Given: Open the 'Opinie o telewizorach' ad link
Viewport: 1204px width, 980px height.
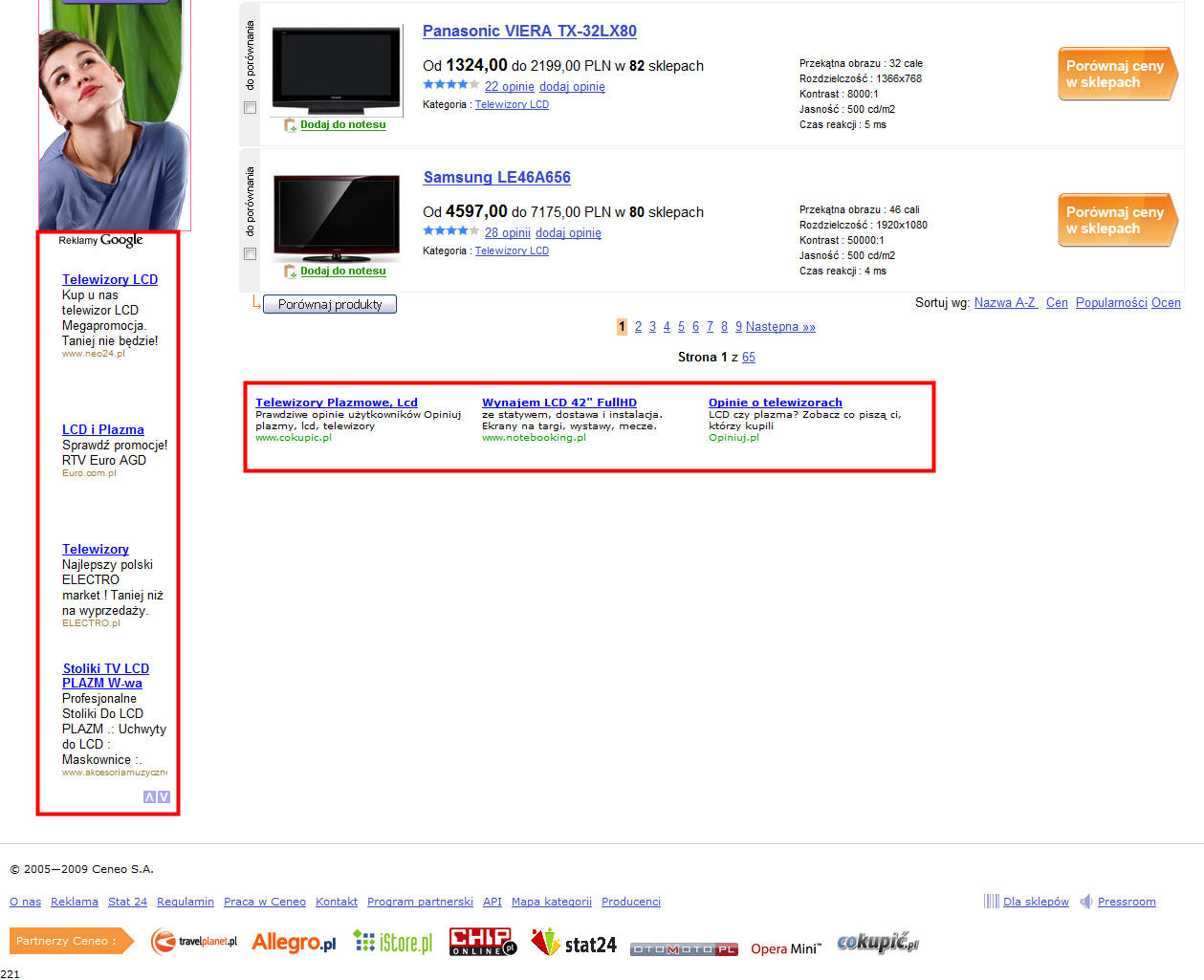Looking at the screenshot, I should coord(776,403).
